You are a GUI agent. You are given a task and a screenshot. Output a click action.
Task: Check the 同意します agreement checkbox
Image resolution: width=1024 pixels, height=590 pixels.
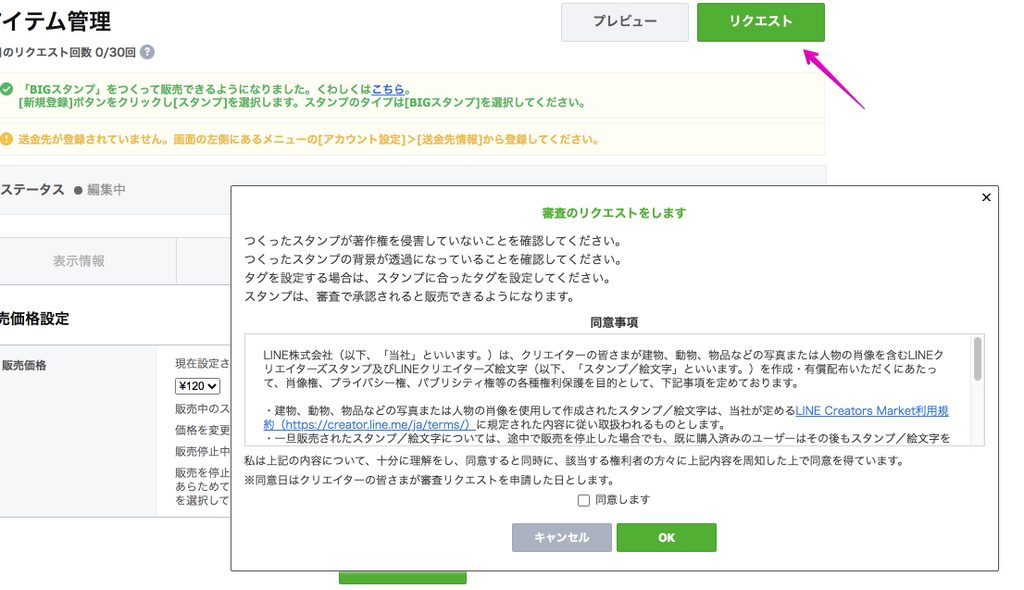(x=584, y=500)
